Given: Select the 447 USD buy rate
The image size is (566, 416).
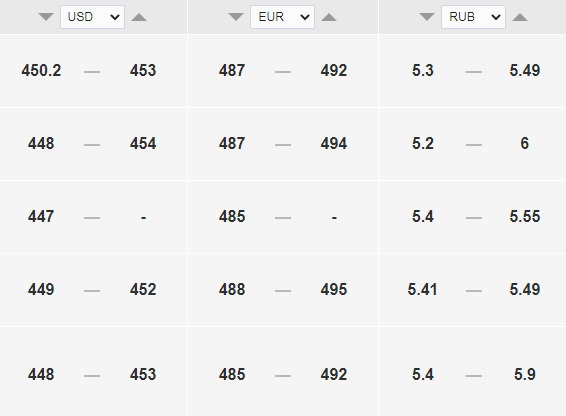Looking at the screenshot, I should tap(41, 216).
